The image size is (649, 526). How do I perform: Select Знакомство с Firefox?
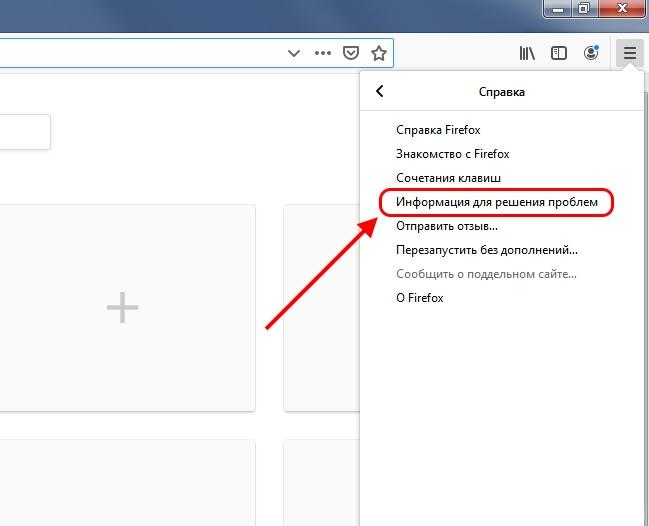pyautogui.click(x=502, y=154)
